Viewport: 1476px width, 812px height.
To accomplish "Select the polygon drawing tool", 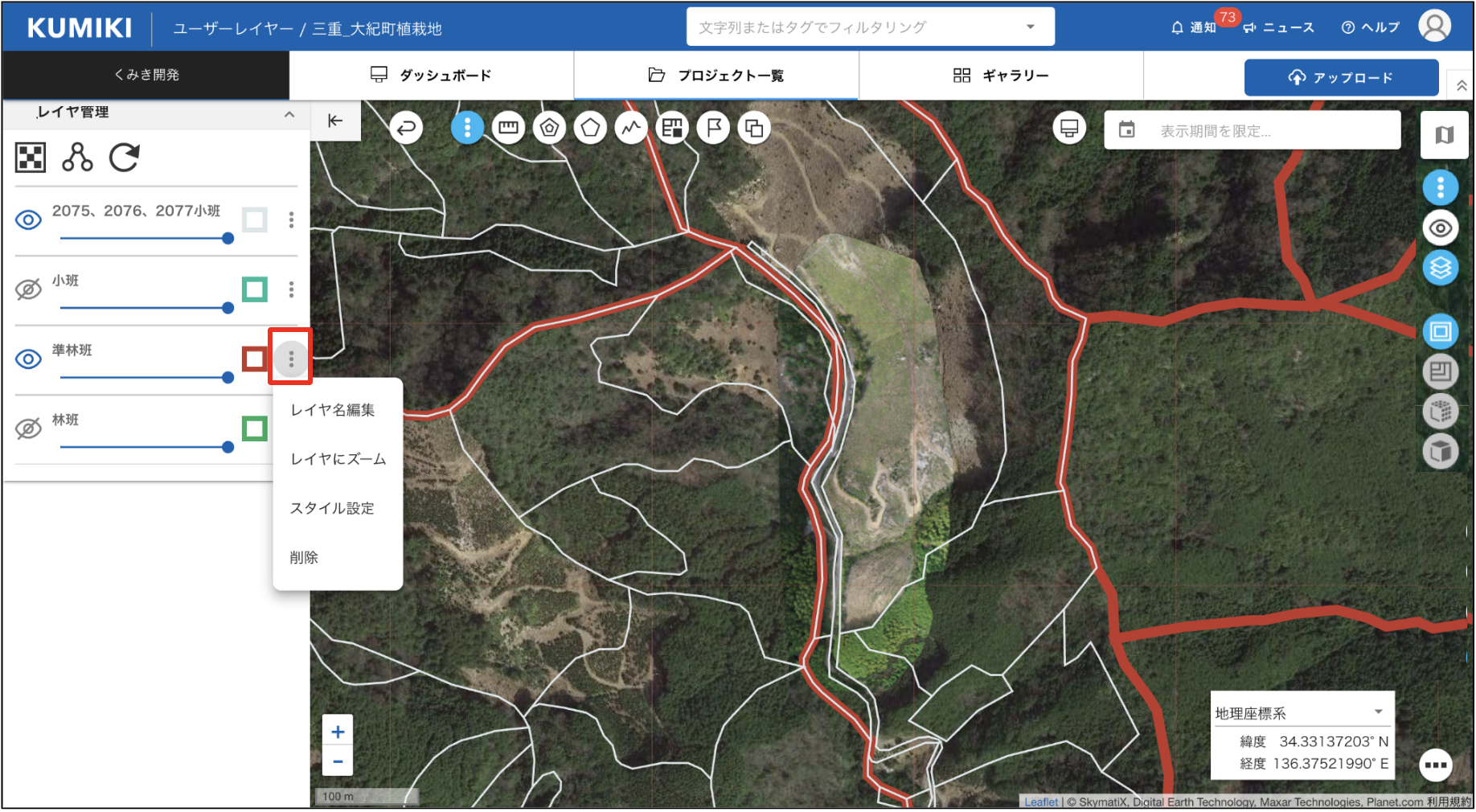I will pos(591,128).
